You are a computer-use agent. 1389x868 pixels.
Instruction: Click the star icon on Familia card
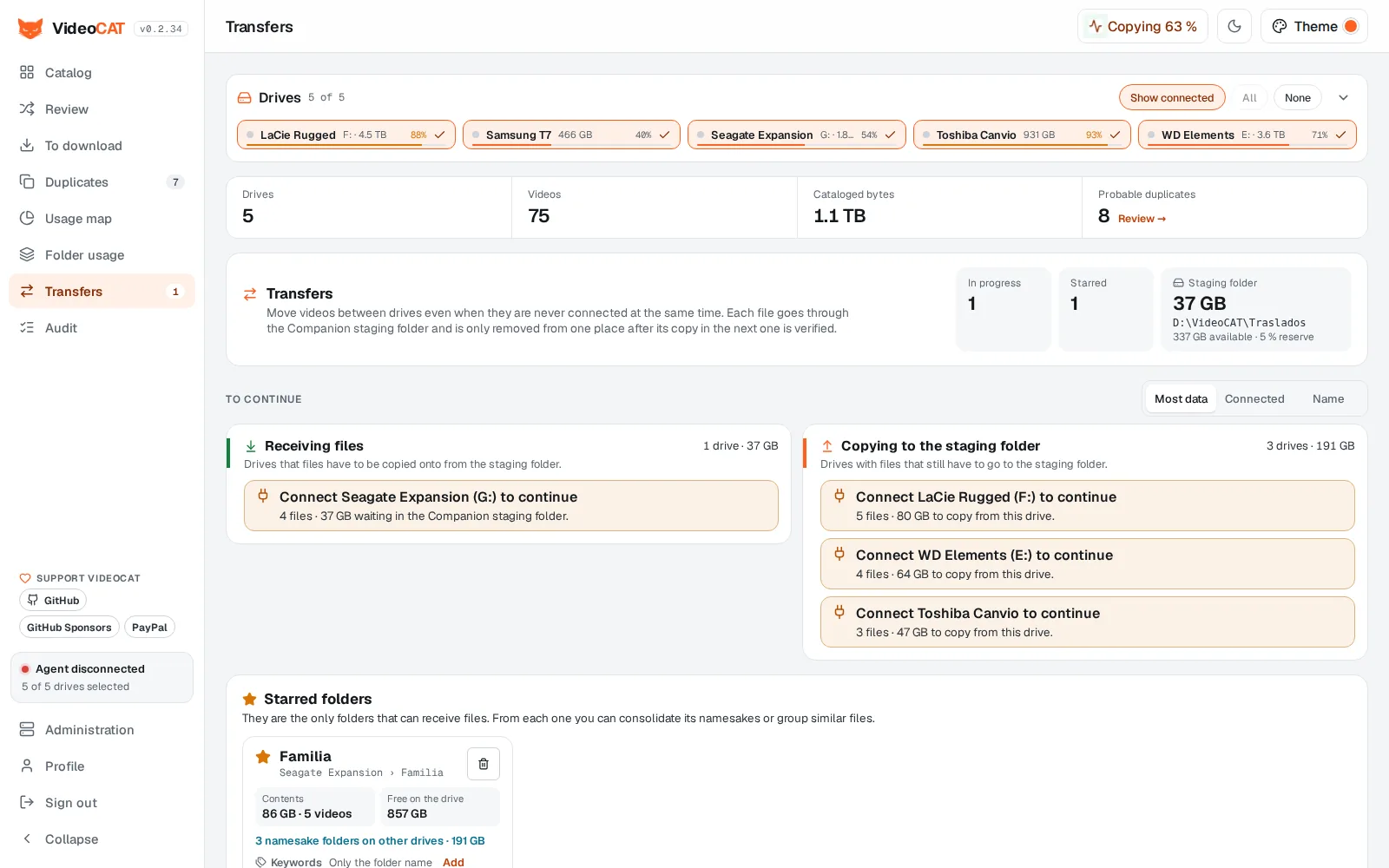[x=263, y=757]
